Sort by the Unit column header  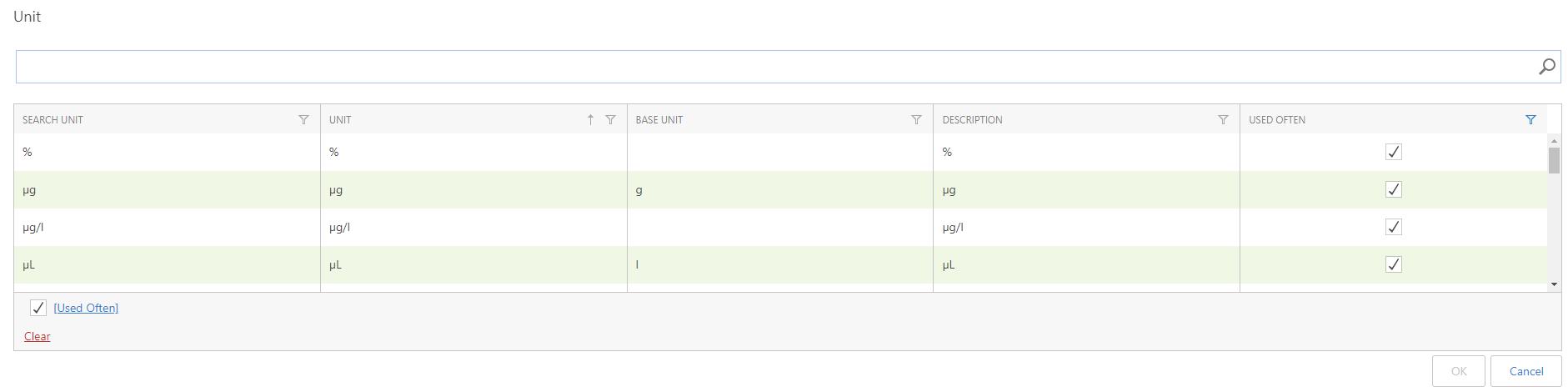click(x=340, y=120)
